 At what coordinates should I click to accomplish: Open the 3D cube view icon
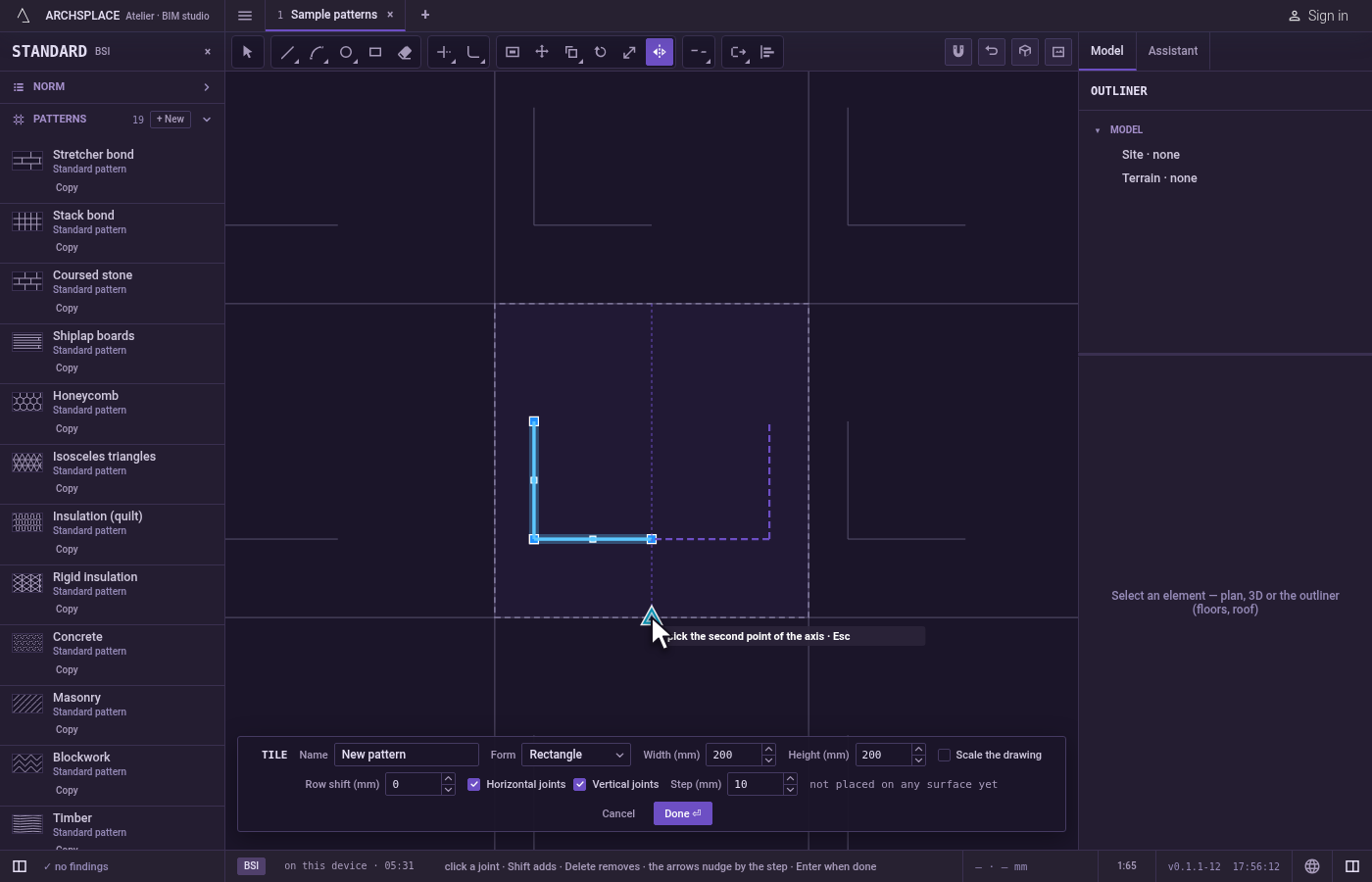1025,52
